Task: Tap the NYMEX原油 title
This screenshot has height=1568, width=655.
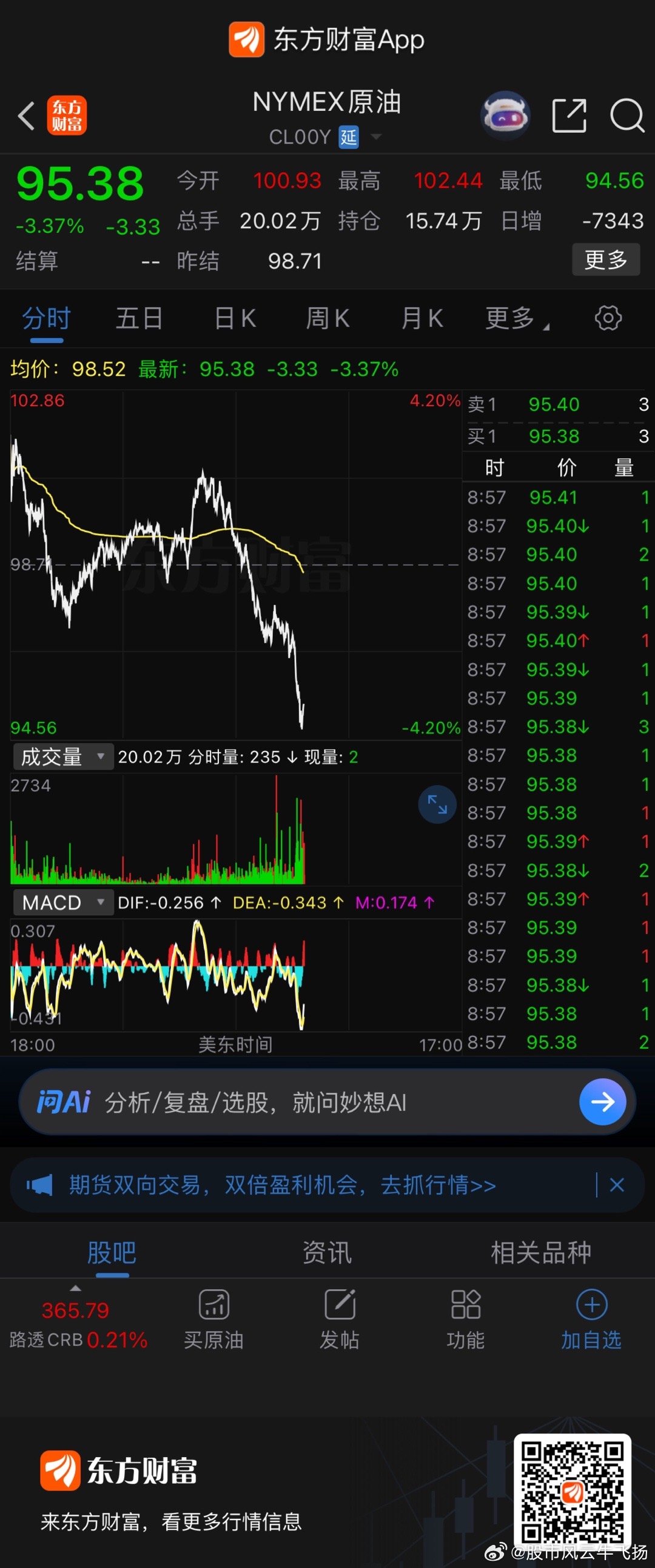Action: [327, 102]
